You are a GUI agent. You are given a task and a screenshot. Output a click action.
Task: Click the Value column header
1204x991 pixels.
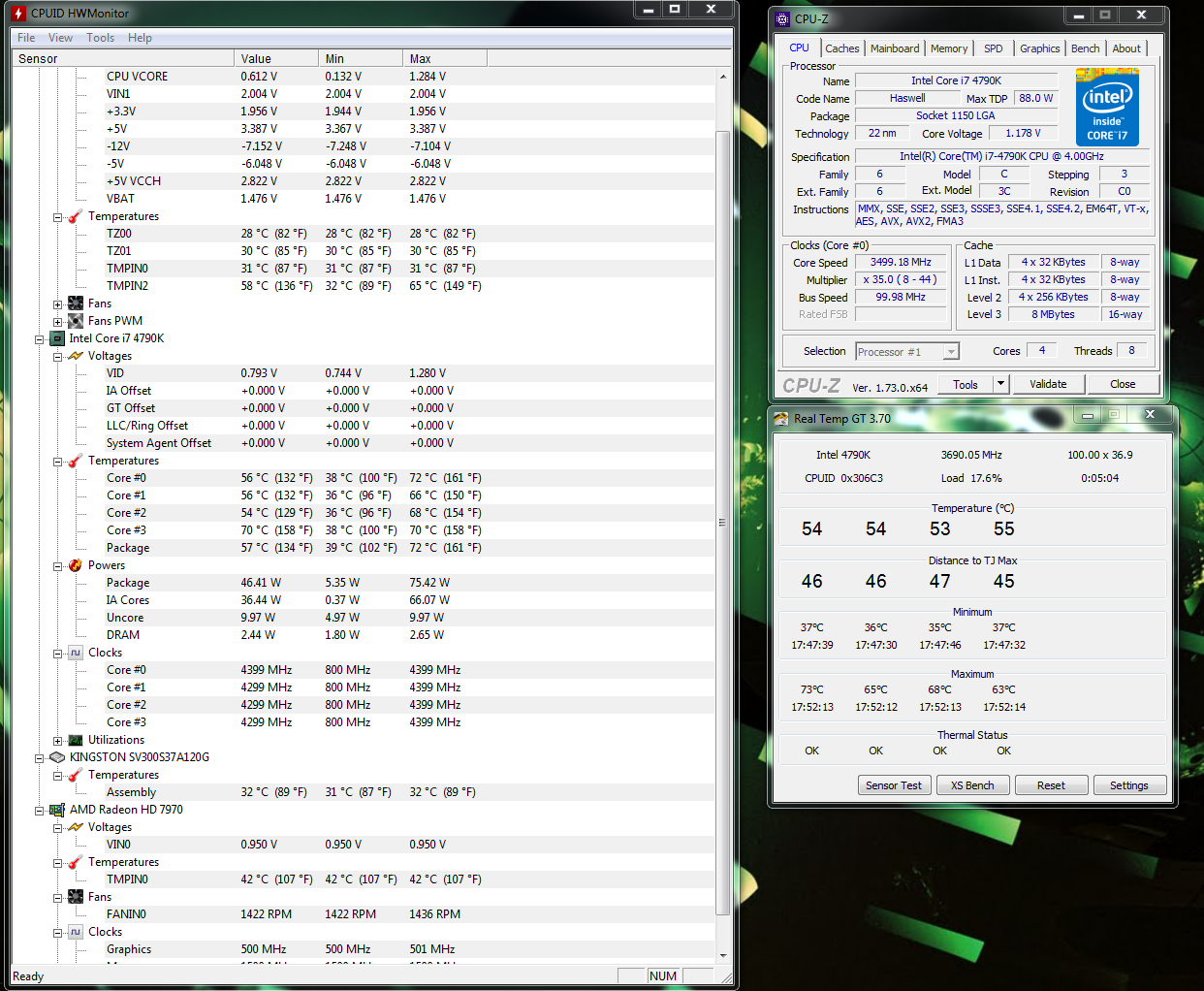(x=276, y=59)
